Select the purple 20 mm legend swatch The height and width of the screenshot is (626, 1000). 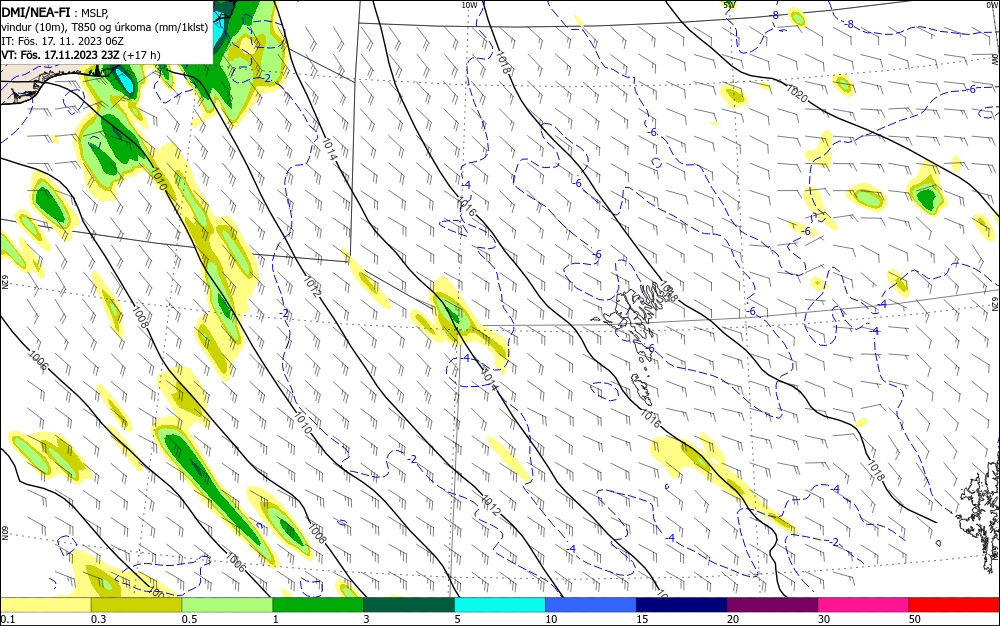click(x=772, y=605)
